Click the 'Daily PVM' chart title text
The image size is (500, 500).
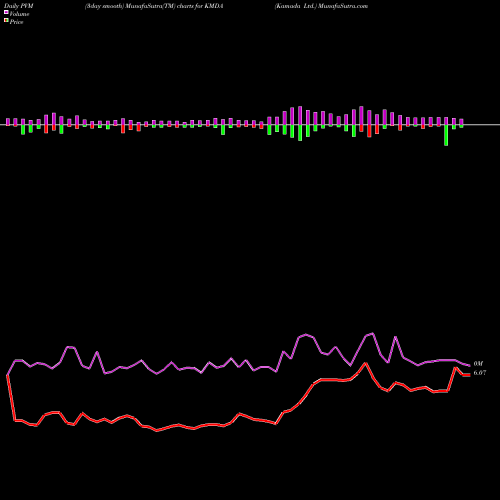point(19,6)
